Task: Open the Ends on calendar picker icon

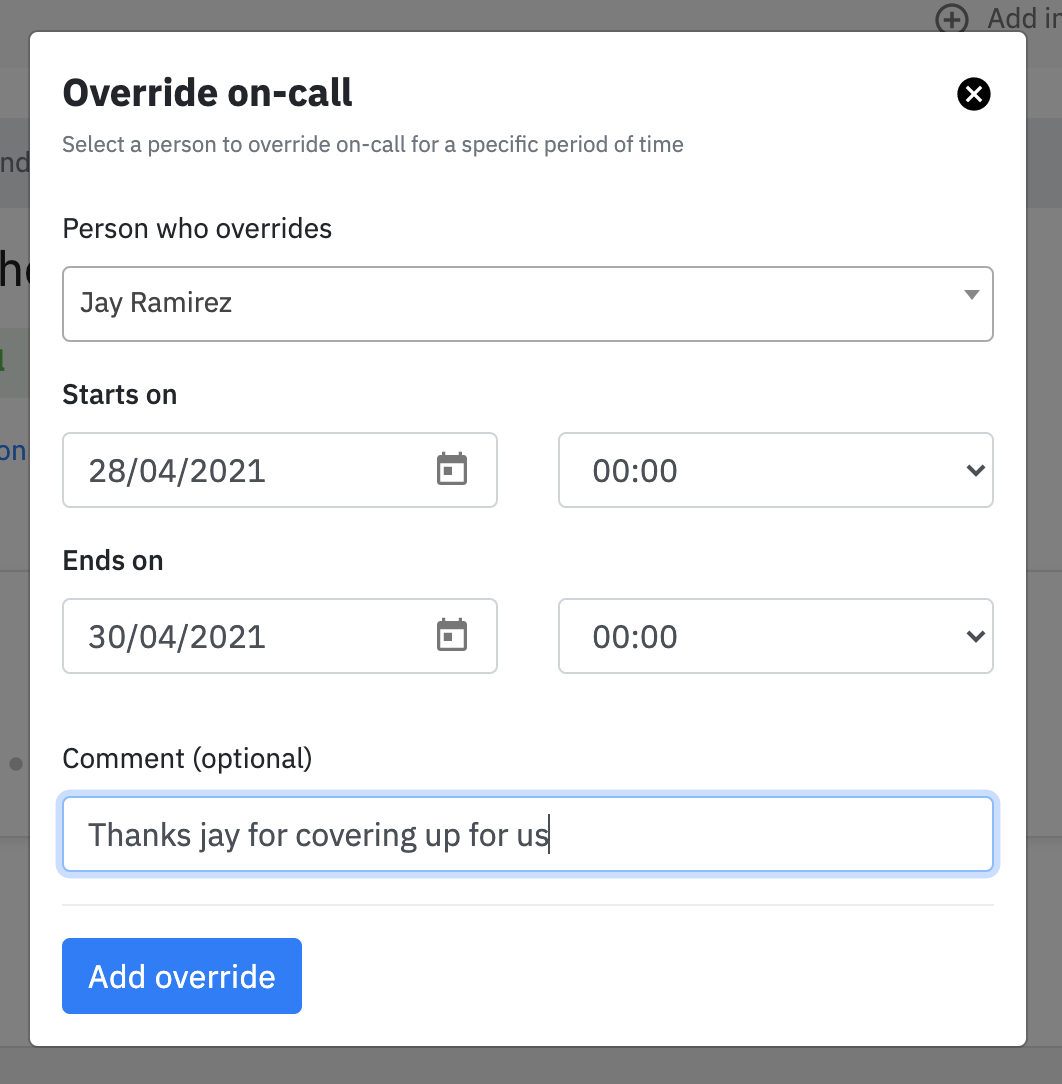Action: [x=452, y=635]
